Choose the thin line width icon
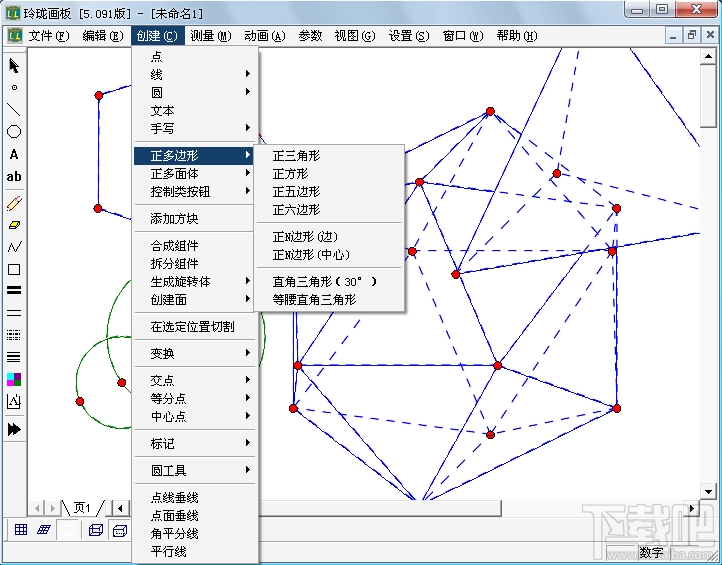This screenshot has width=722, height=565. pos(14,313)
